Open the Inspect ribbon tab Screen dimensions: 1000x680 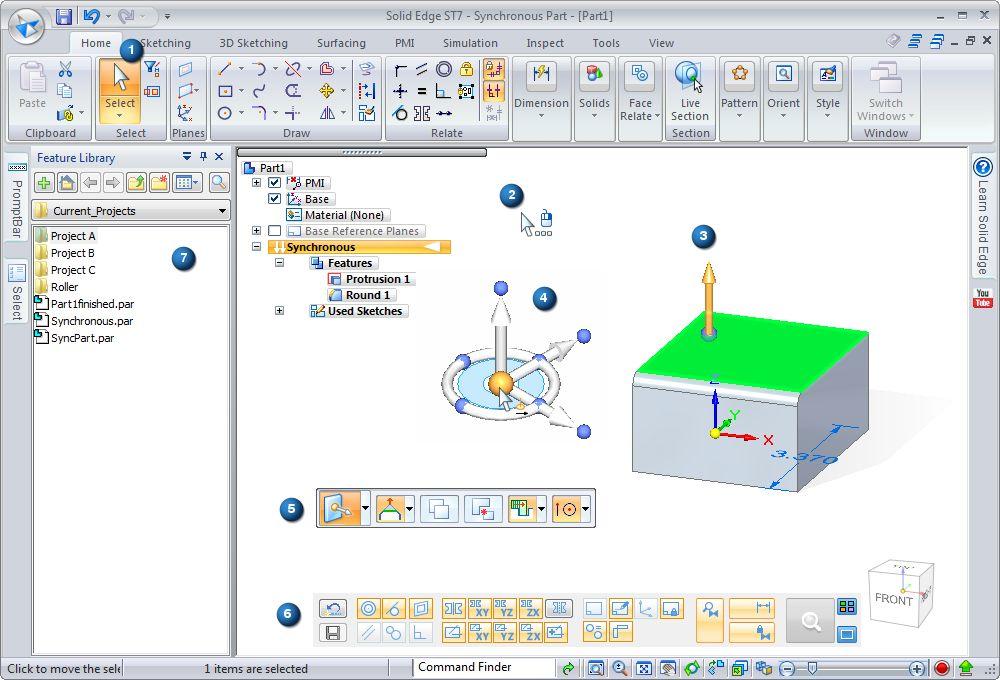tap(545, 43)
